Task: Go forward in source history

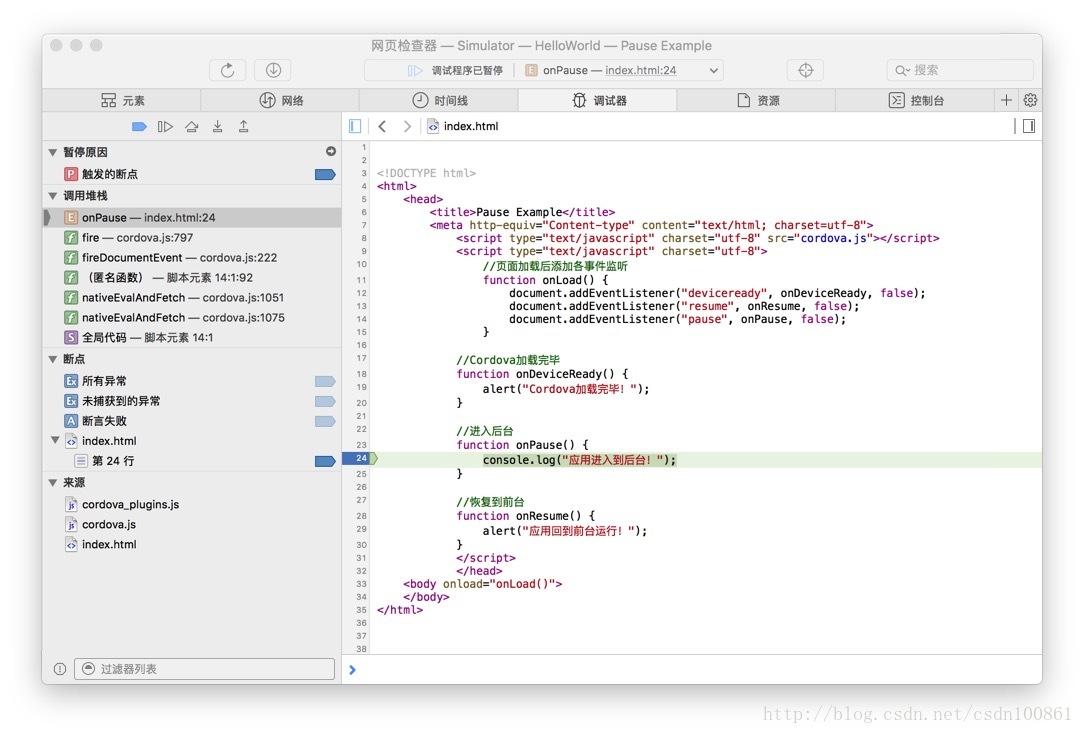Action: [x=407, y=126]
